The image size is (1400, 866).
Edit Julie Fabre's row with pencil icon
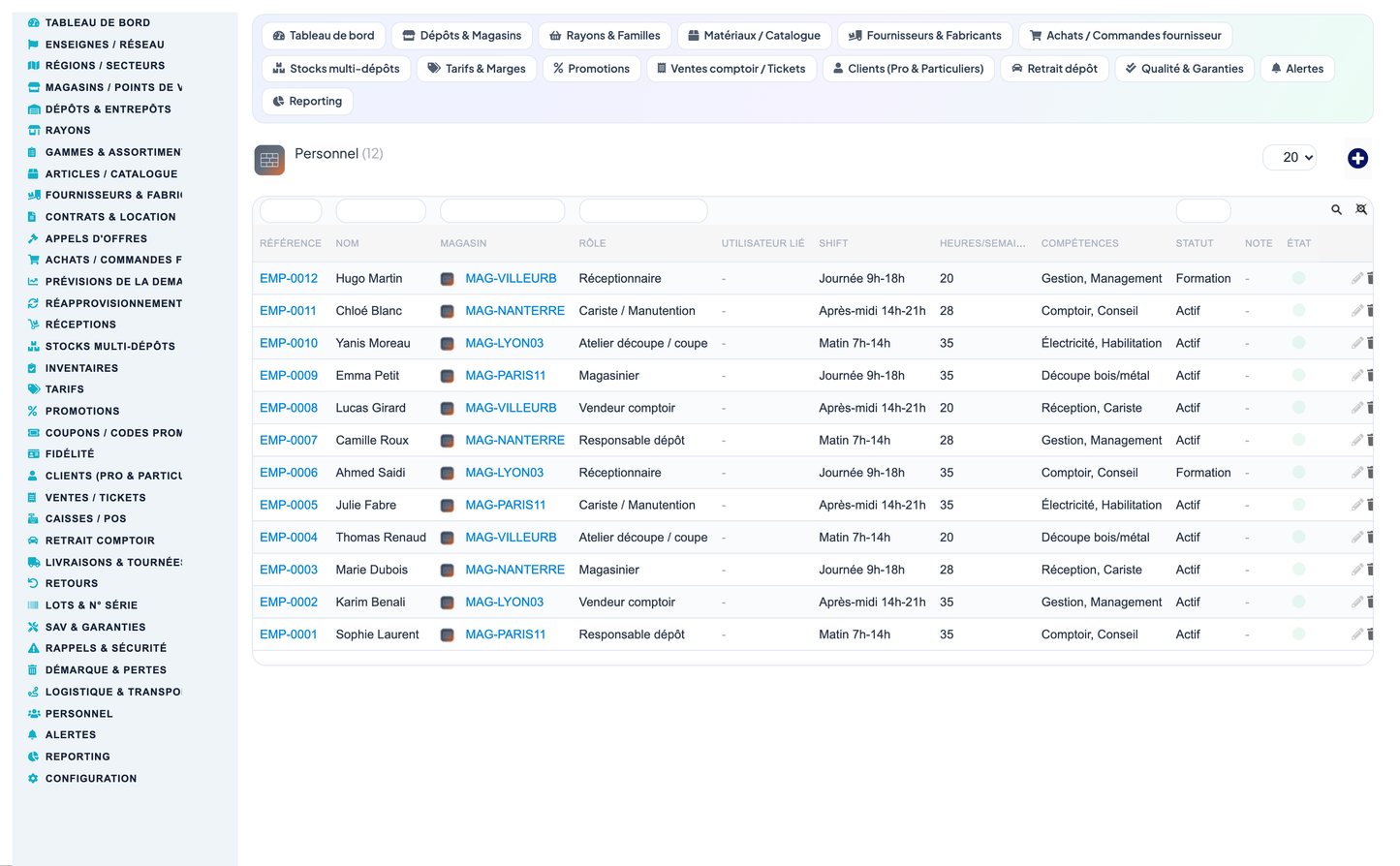[x=1356, y=505]
